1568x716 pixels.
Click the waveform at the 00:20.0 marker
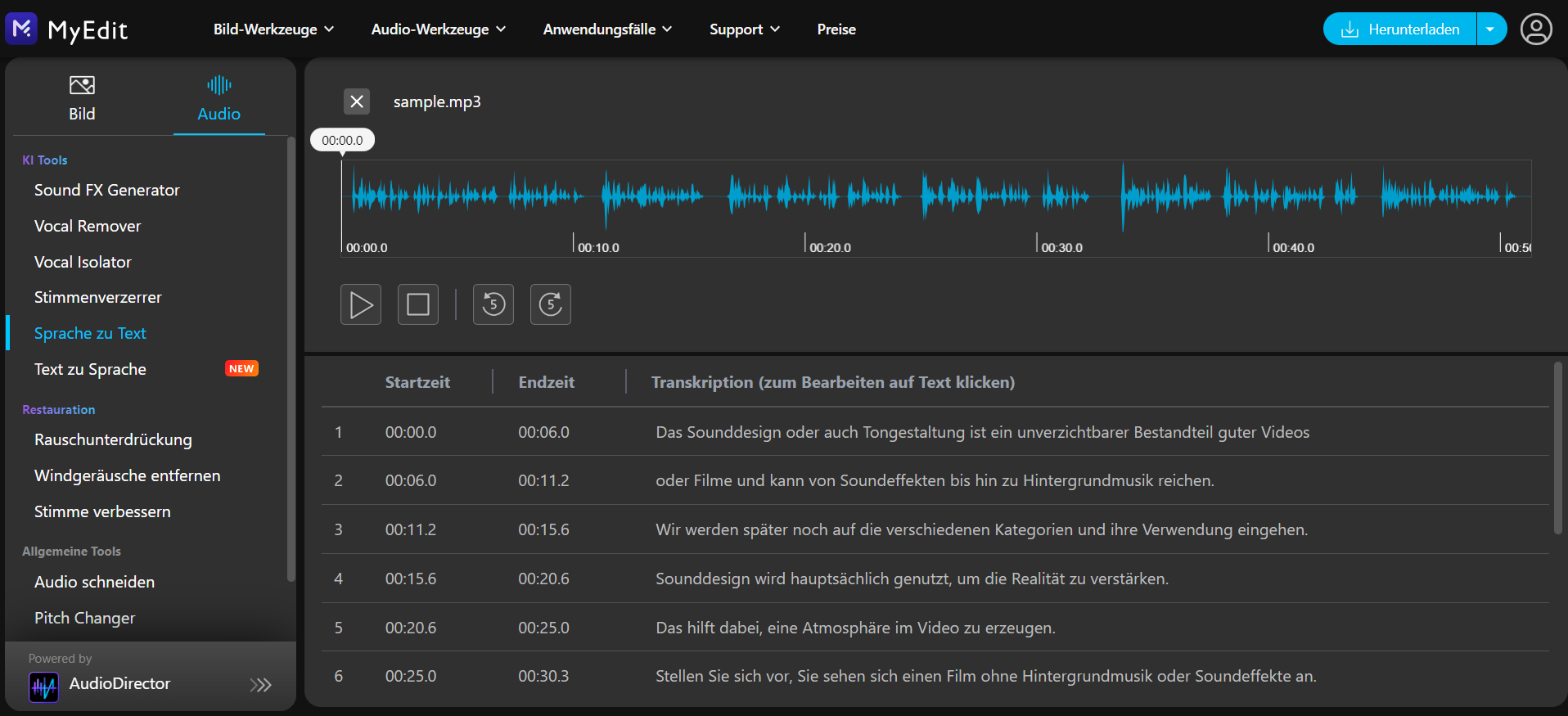[805, 196]
